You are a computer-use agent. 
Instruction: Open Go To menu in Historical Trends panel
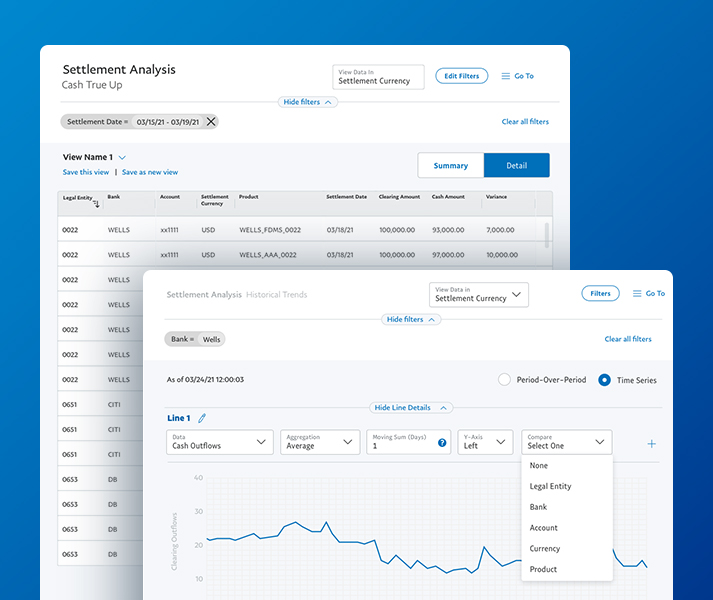[635, 294]
